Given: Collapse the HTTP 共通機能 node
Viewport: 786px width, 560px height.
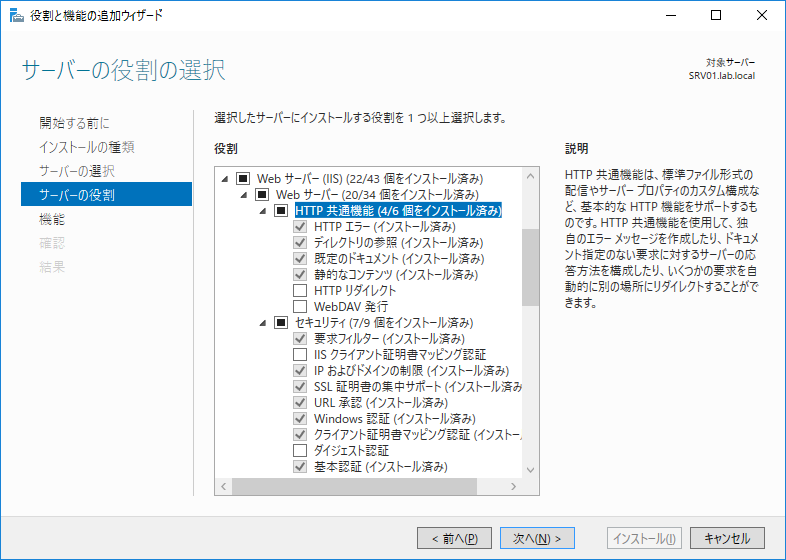Looking at the screenshot, I should click(263, 211).
